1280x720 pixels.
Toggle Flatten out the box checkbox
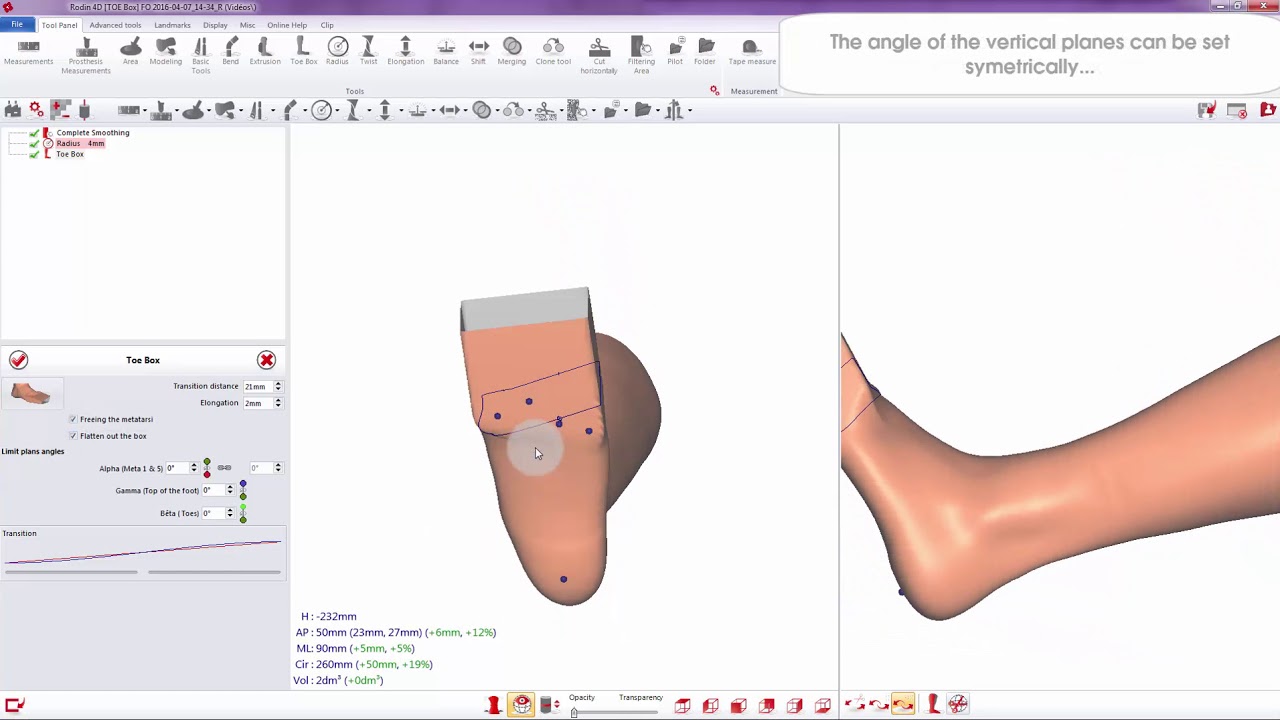pos(73,436)
